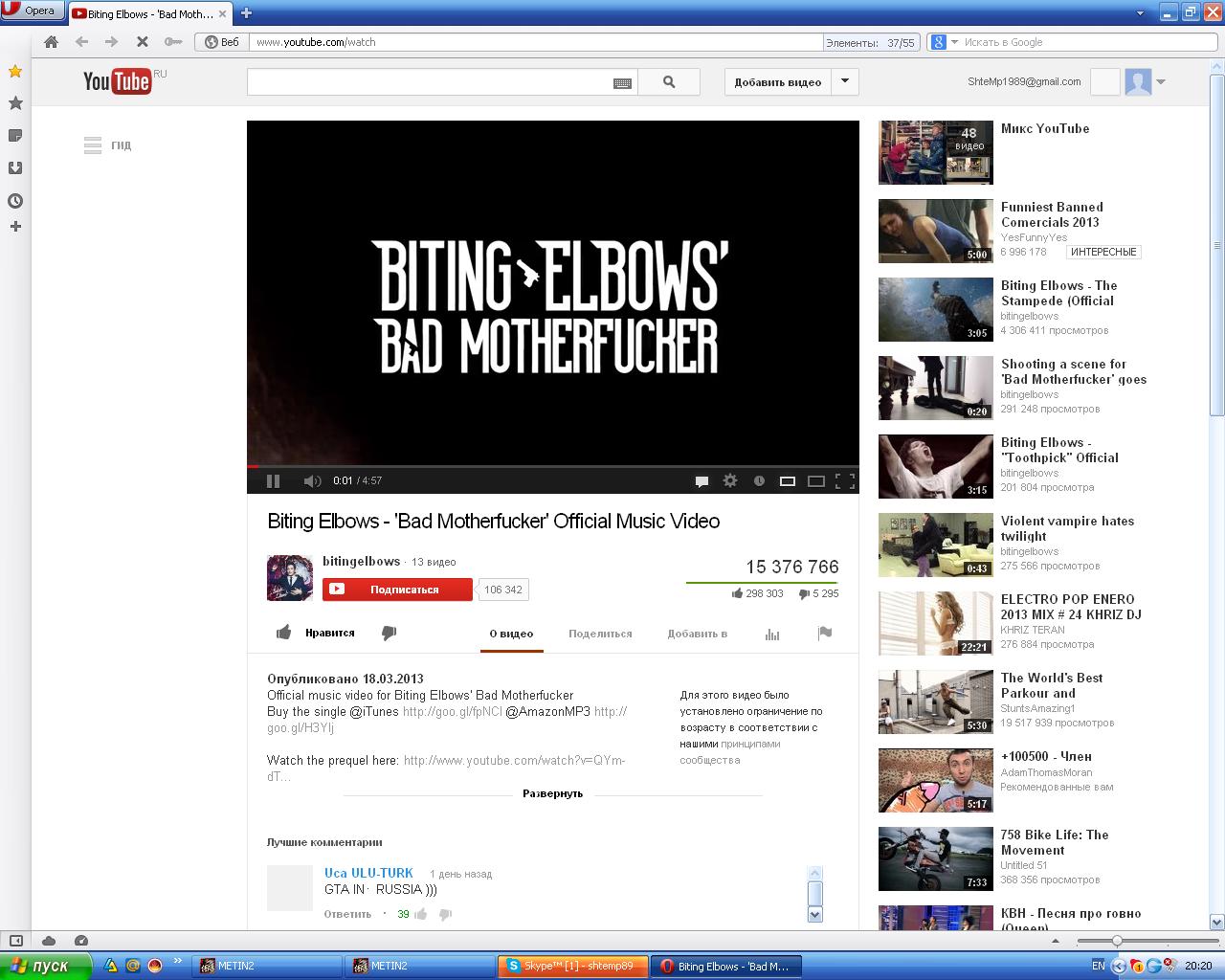This screenshot has width=1225, height=980.
Task: Open the Opera main menu
Action: click(x=33, y=11)
